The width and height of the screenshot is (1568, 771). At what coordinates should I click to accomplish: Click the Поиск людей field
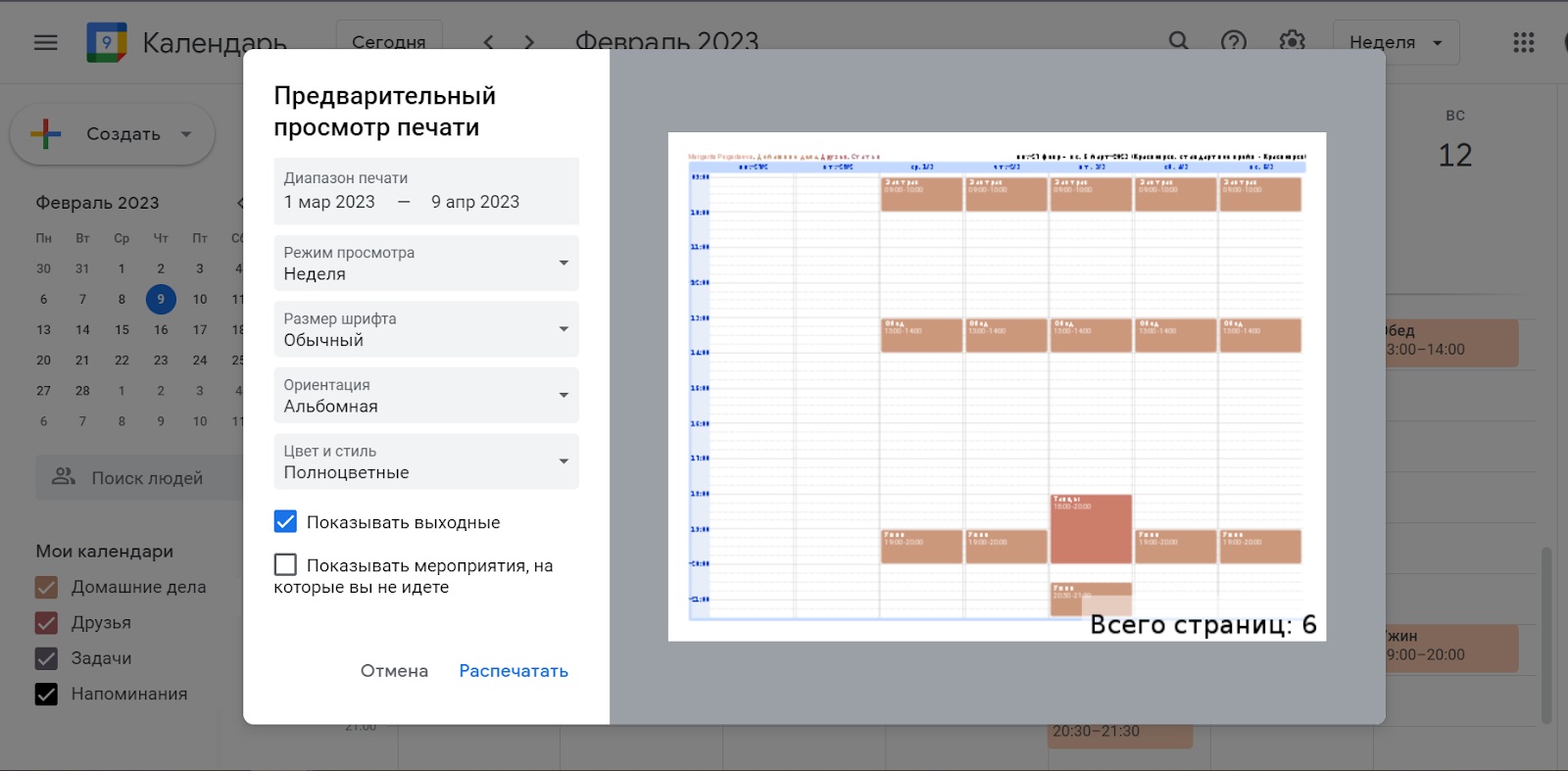[147, 478]
